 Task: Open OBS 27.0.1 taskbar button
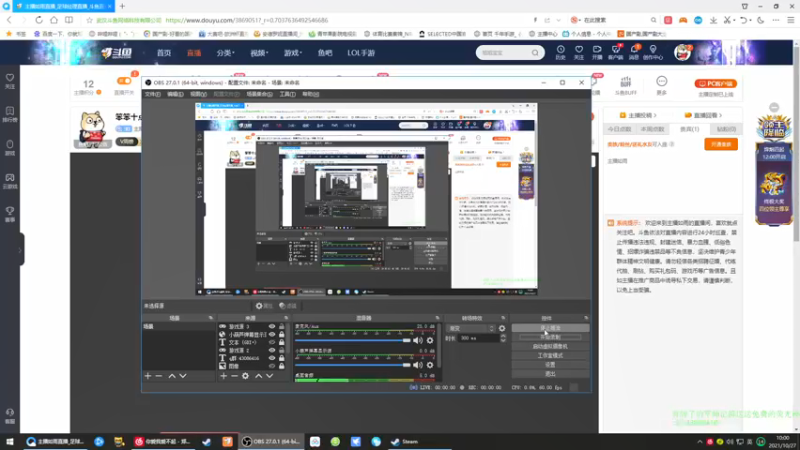tap(272, 442)
